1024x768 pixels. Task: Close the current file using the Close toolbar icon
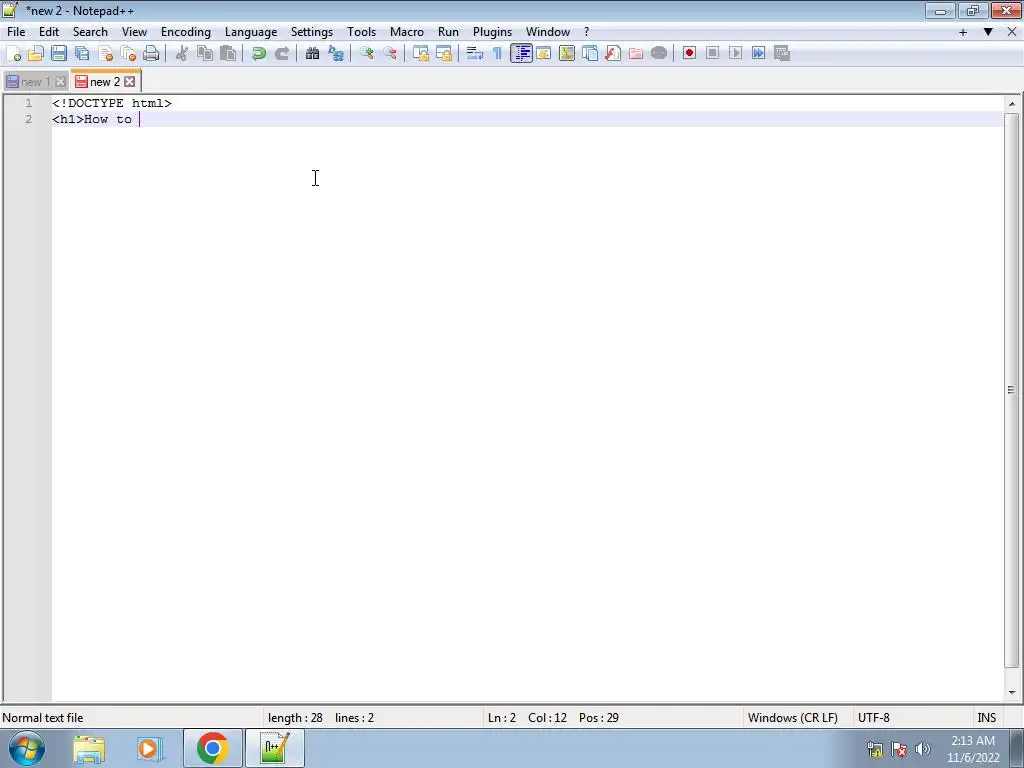(105, 54)
